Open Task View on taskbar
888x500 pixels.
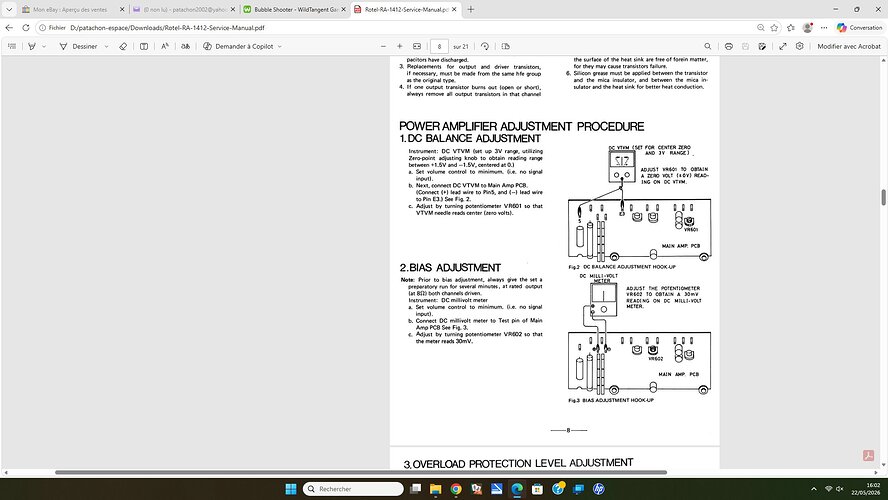[x=415, y=489]
